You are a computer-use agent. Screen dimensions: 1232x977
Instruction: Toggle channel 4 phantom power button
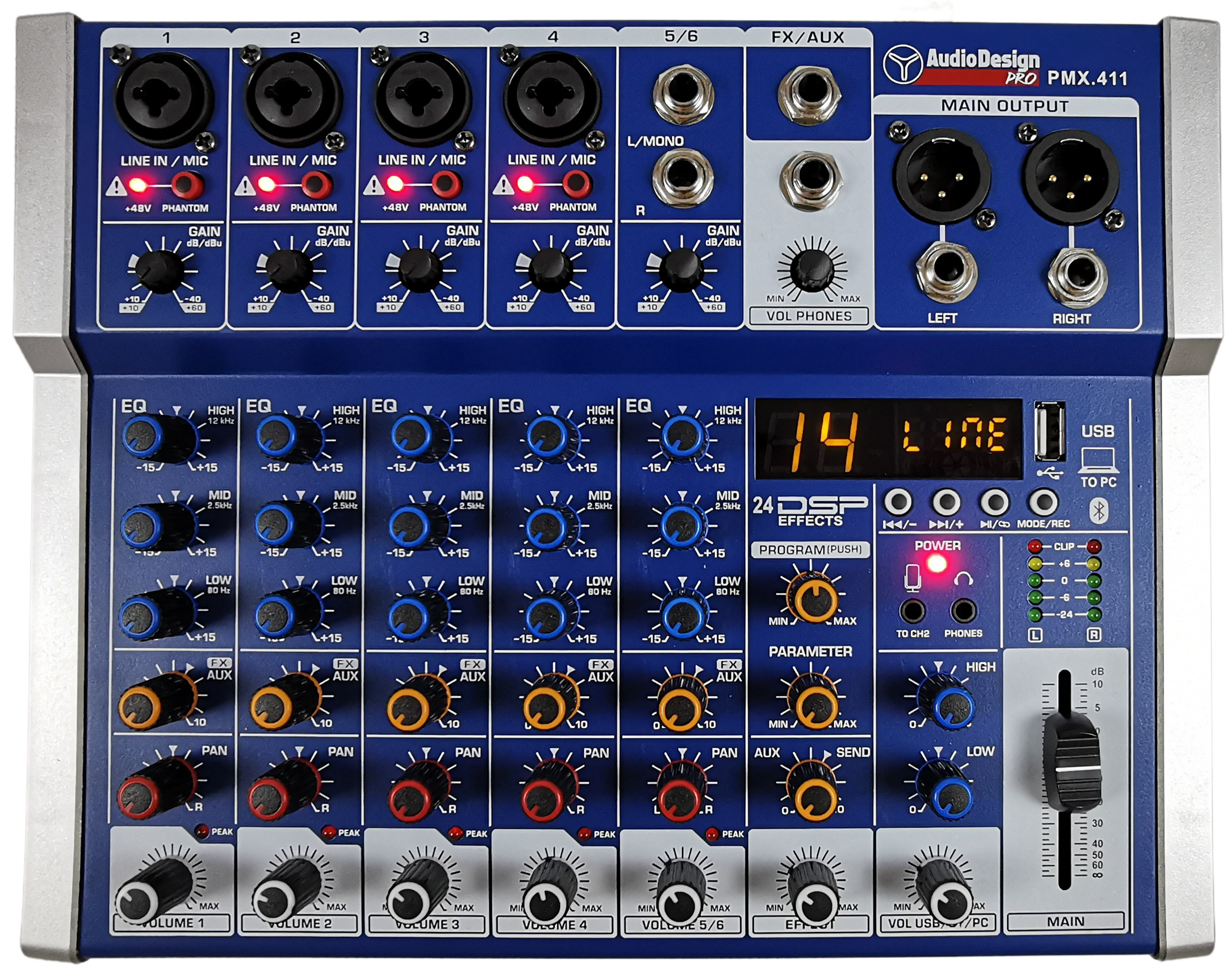pyautogui.click(x=576, y=183)
